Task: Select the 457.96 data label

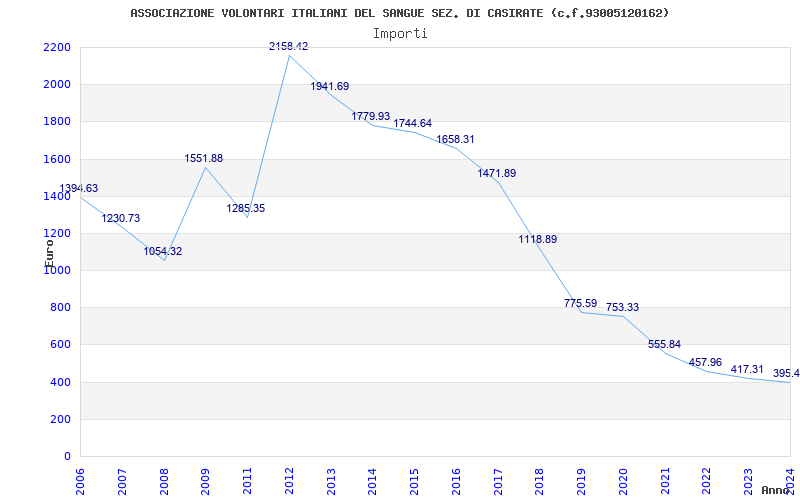Action: point(705,362)
